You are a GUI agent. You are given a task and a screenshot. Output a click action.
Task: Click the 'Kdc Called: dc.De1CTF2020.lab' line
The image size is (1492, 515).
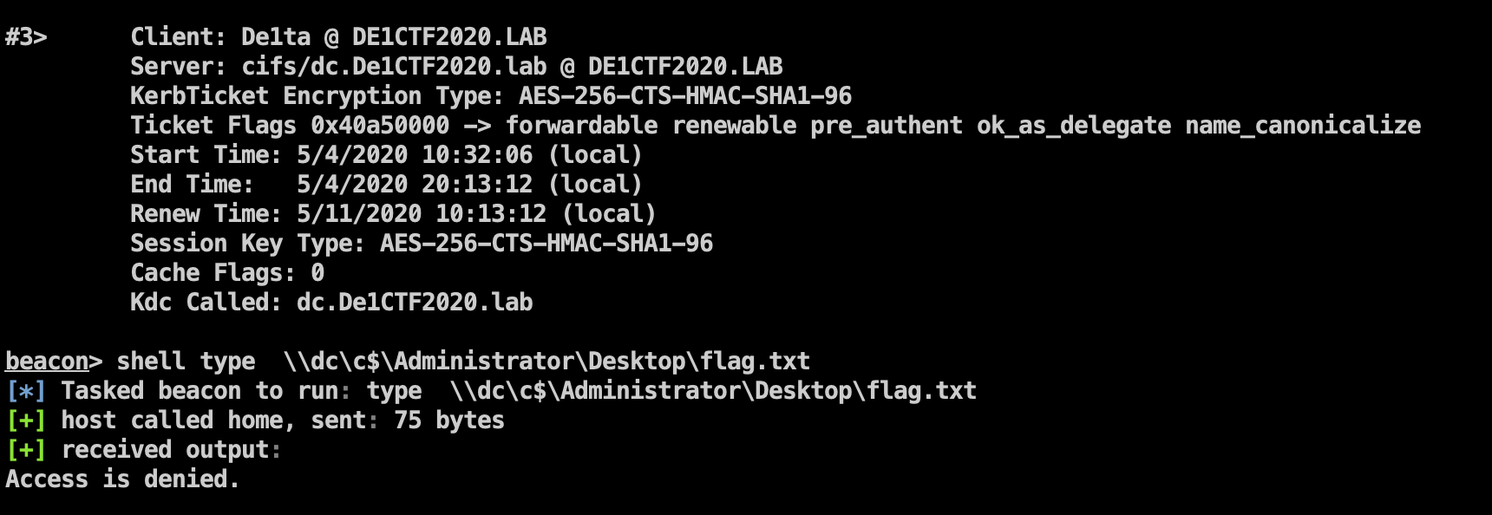tap(331, 302)
